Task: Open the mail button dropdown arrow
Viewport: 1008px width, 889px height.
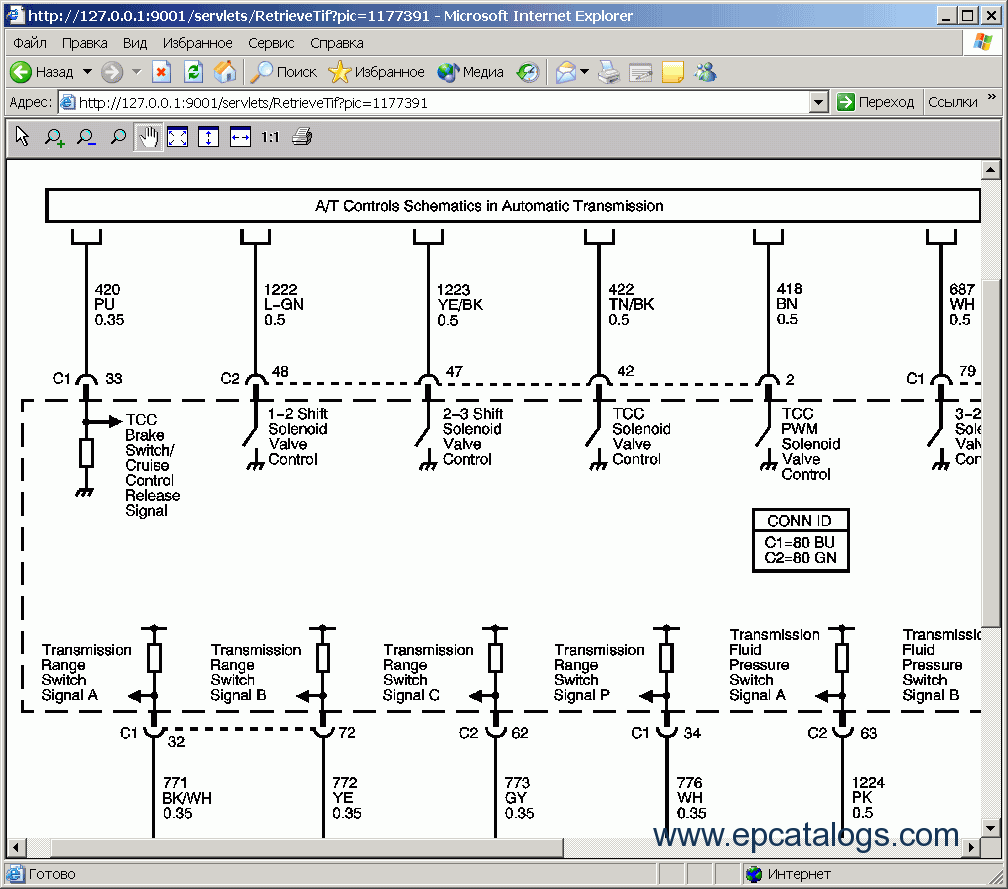Action: pos(584,72)
